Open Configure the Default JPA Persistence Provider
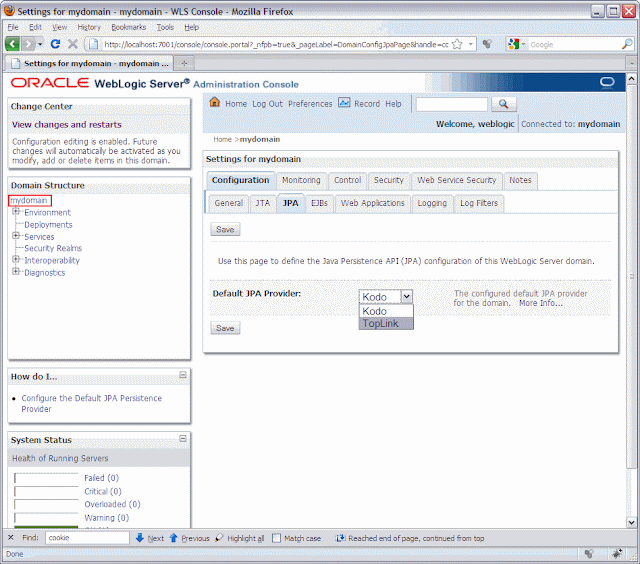 pos(91,403)
